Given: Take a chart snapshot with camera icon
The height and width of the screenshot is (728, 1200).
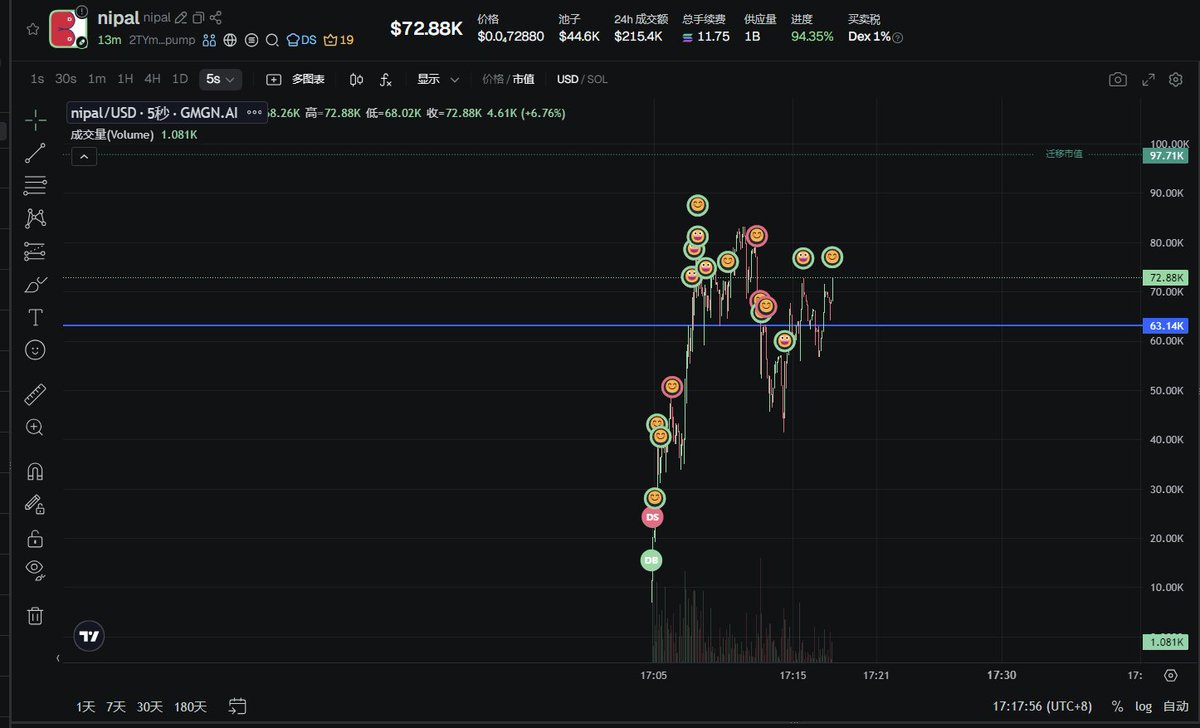Looking at the screenshot, I should coord(1118,79).
